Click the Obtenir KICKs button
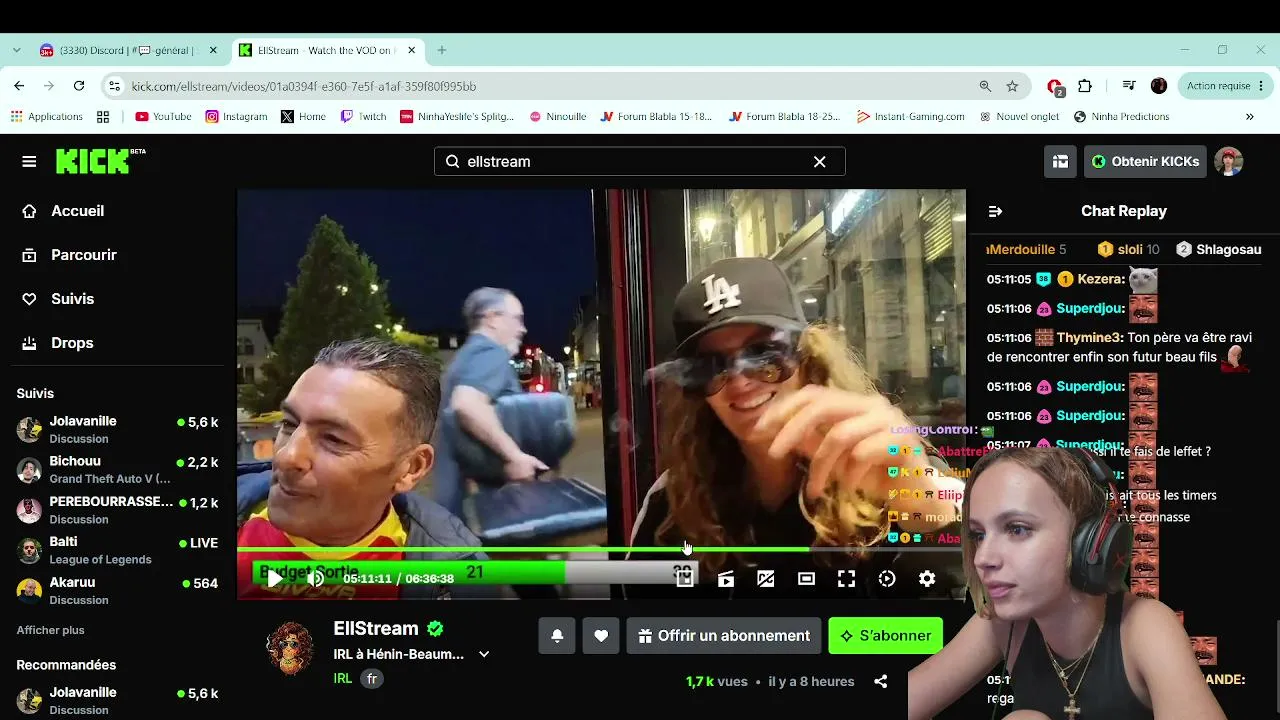1280x720 pixels. (1144, 161)
